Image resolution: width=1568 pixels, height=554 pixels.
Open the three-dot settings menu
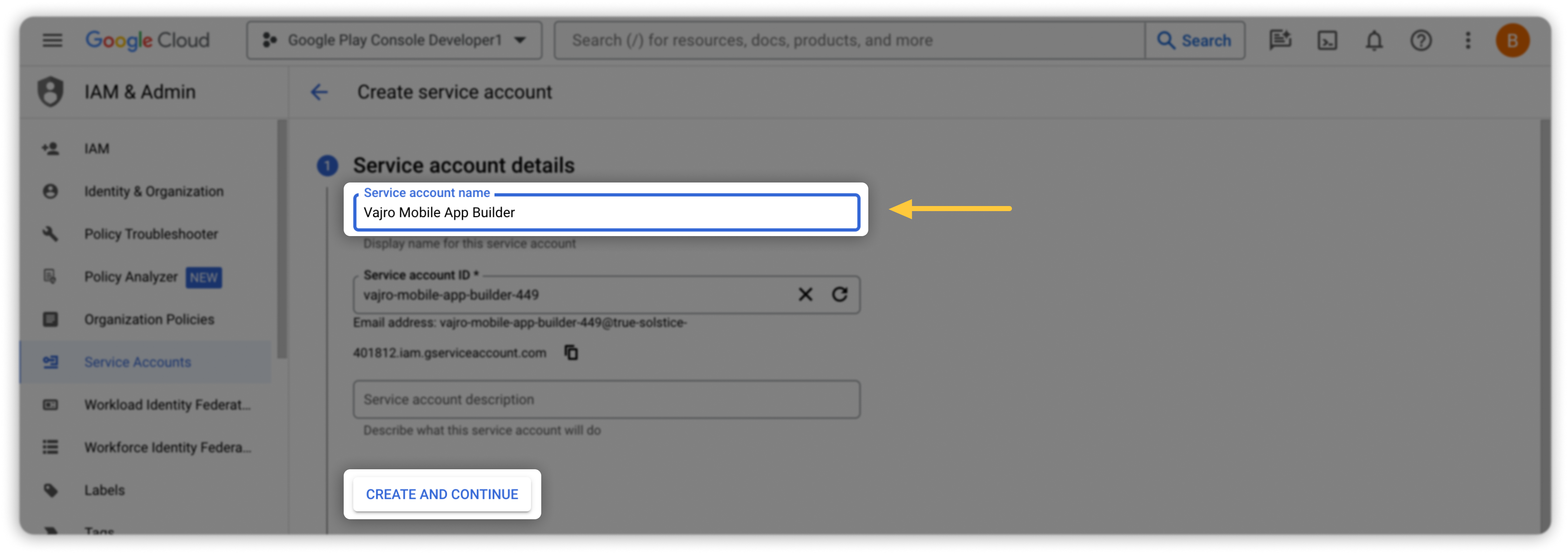1467,41
